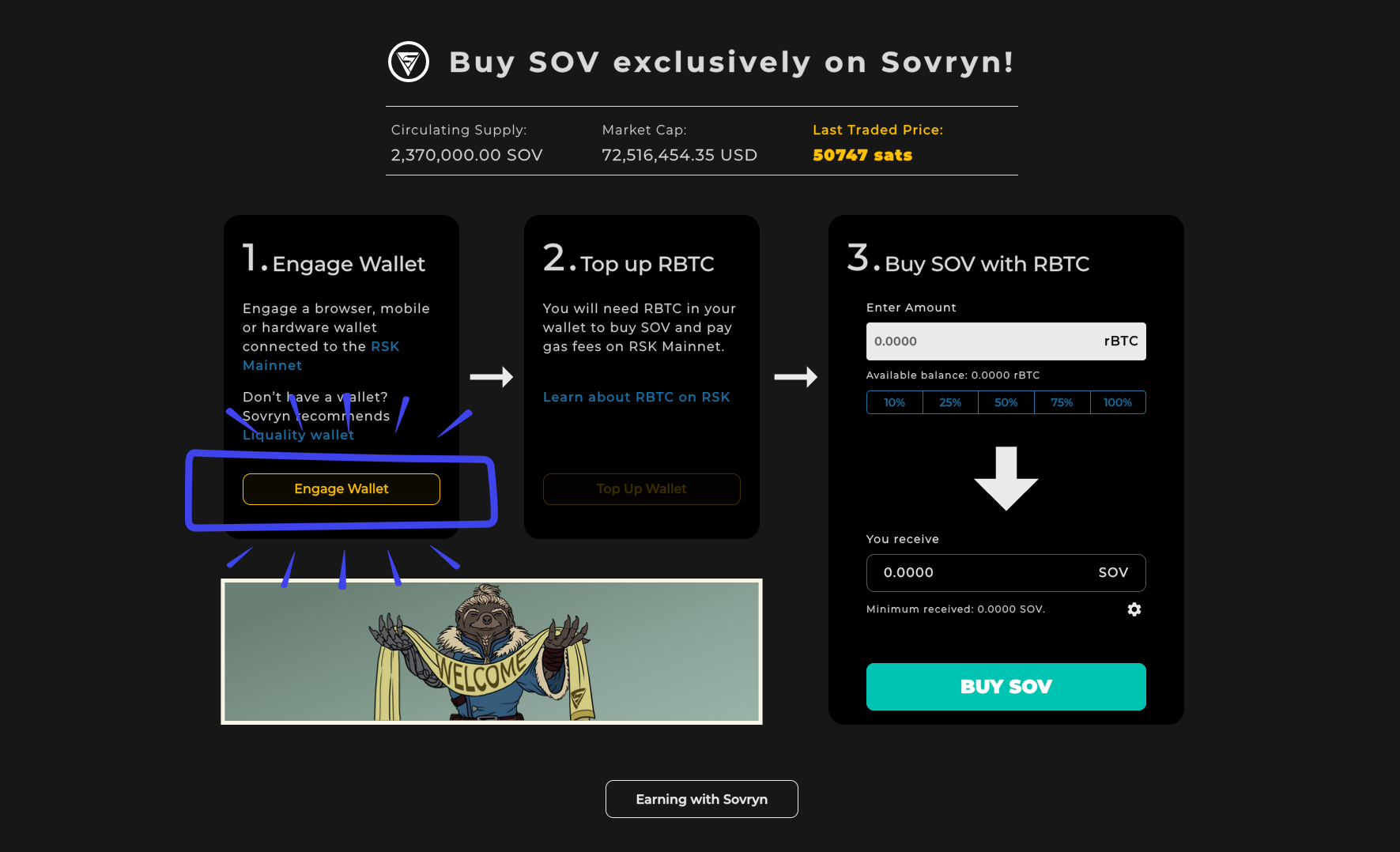Click the Top Up Wallet button
Screen dimensions: 1400x852
point(642,489)
